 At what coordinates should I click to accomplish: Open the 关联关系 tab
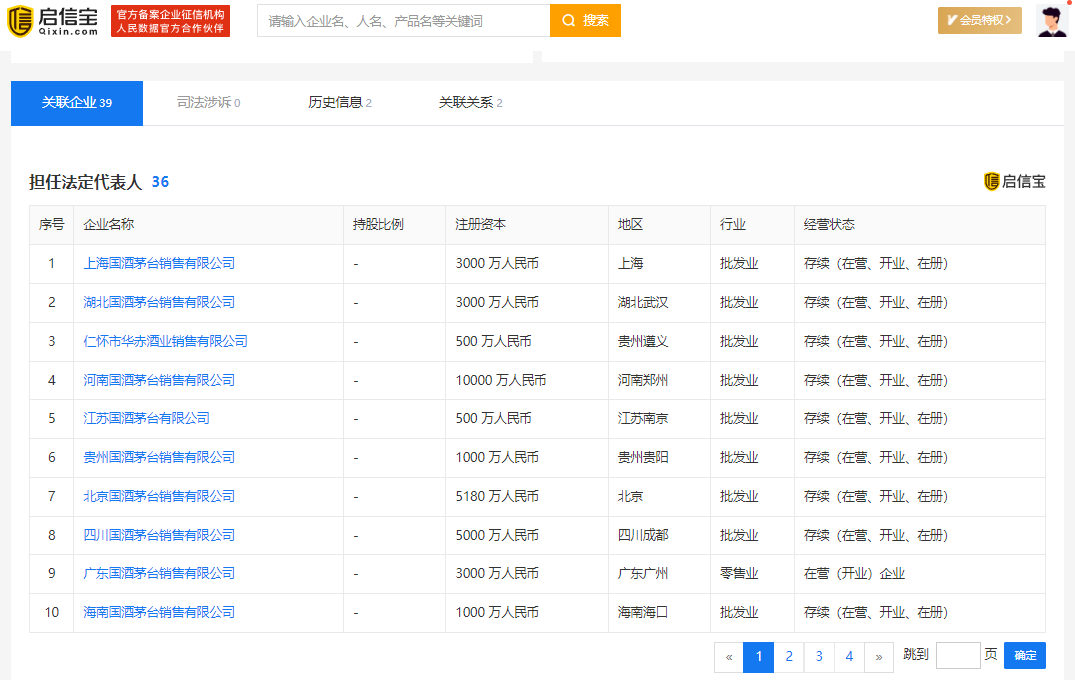(x=470, y=103)
